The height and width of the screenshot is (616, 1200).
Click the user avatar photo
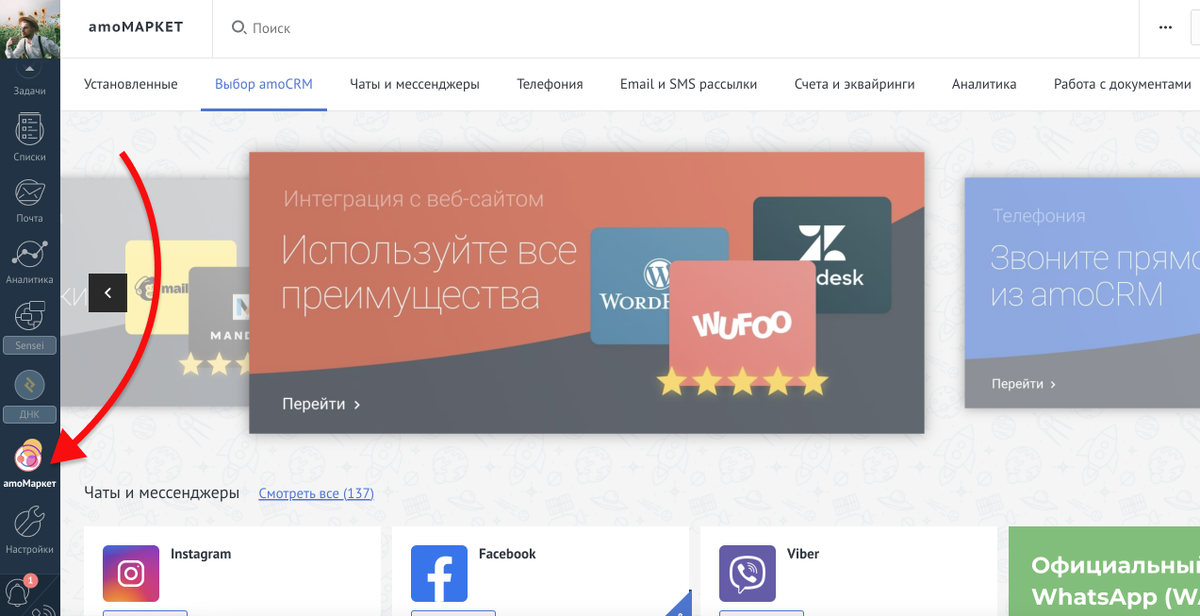tap(29, 28)
